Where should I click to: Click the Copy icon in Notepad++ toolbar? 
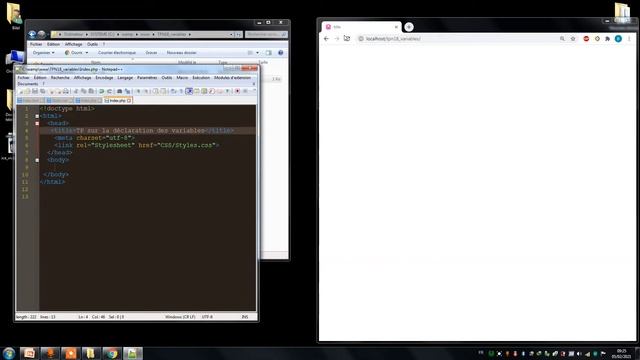coord(83,91)
